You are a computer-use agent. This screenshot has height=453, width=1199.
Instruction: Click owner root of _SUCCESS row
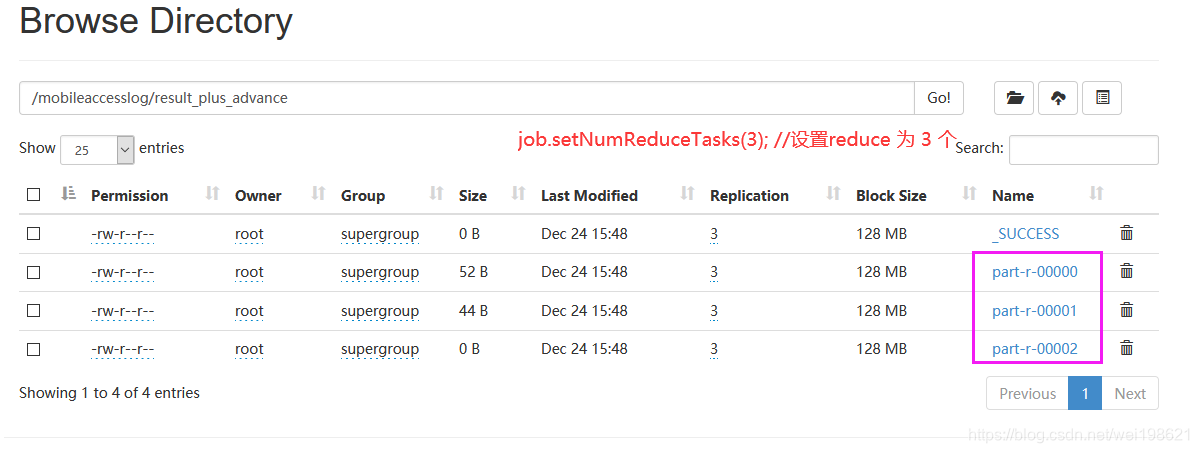click(x=249, y=233)
